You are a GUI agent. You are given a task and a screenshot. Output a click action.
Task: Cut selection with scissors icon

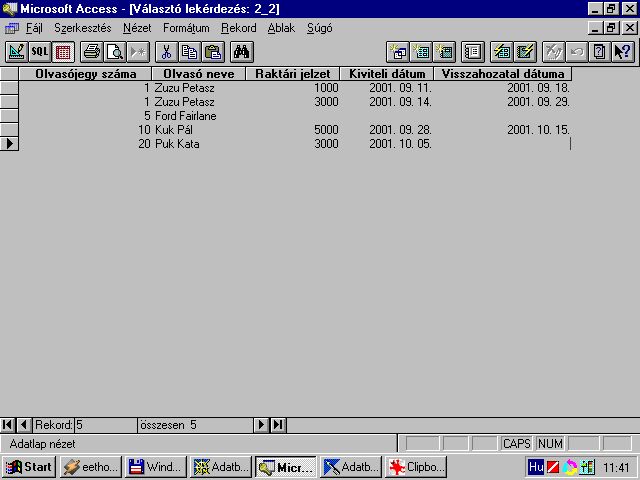167,52
